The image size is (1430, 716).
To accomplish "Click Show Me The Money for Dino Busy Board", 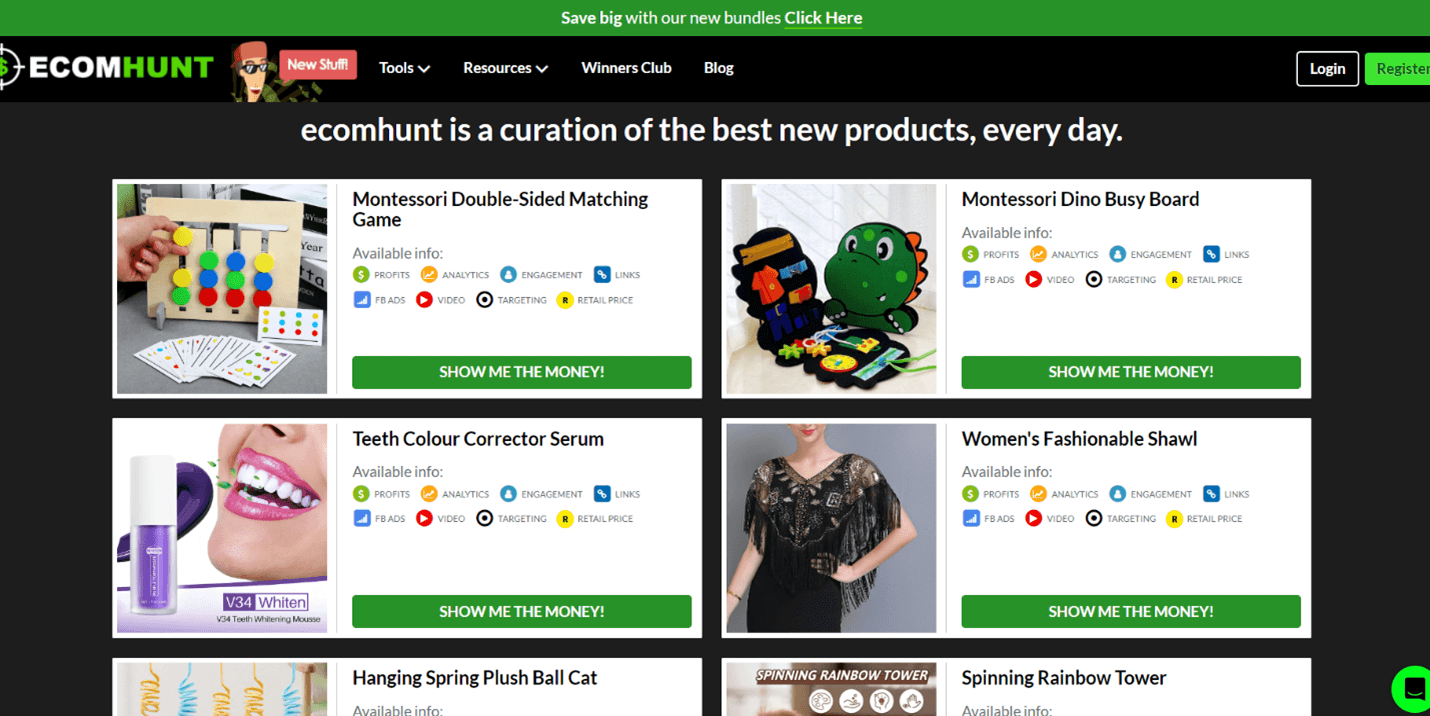I will click(1130, 372).
